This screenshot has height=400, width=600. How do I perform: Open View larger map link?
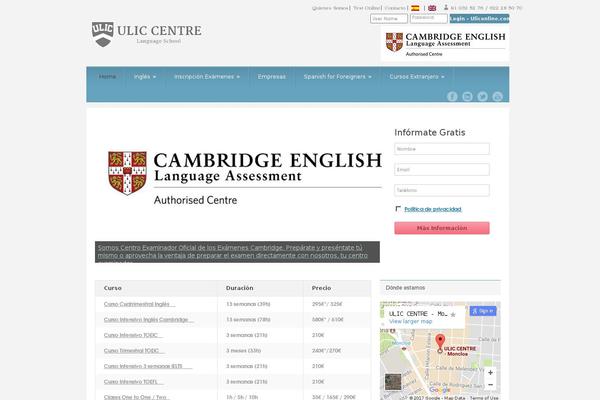410,322
